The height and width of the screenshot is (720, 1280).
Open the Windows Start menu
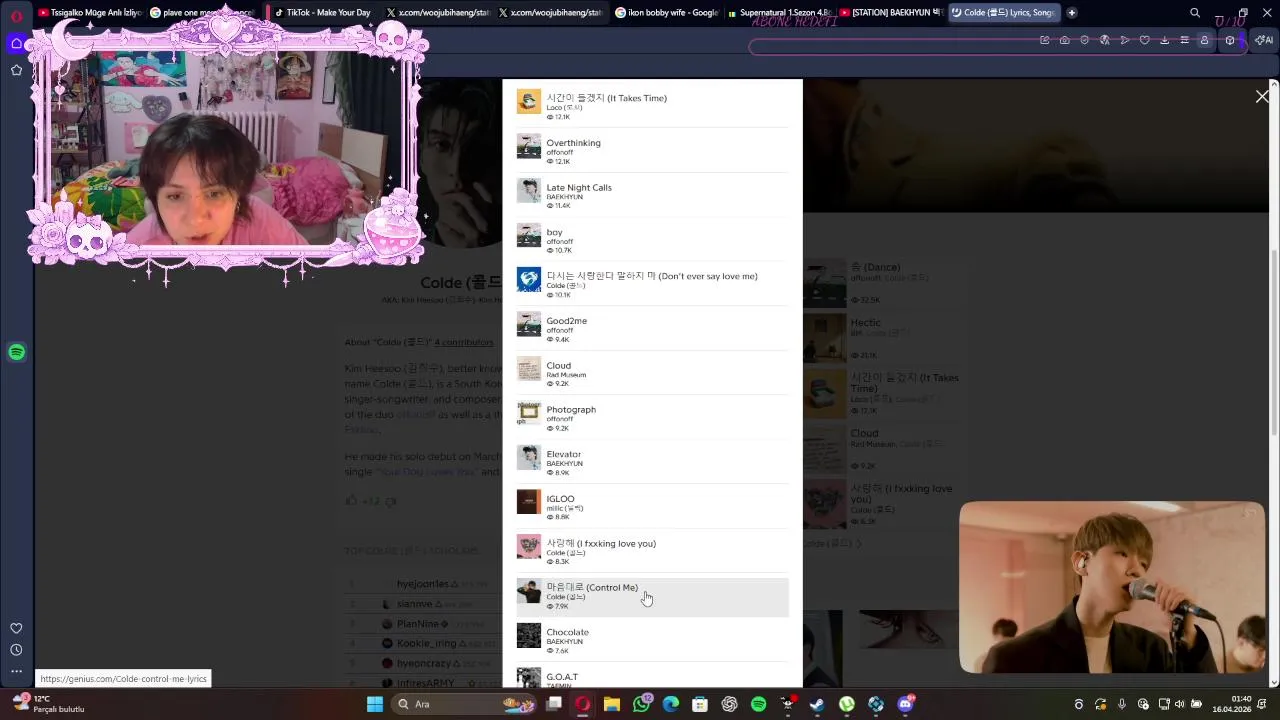374,704
